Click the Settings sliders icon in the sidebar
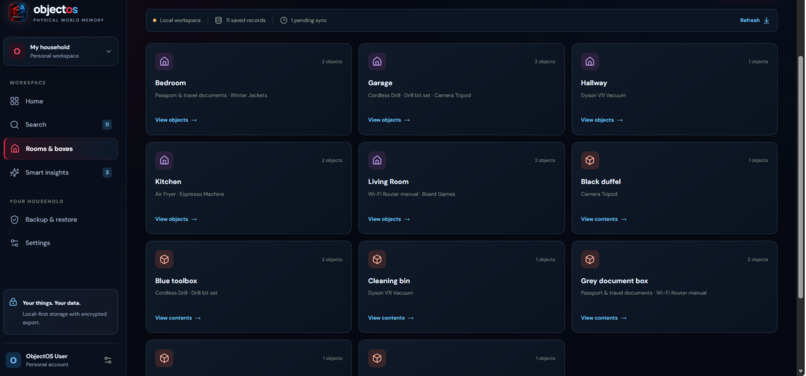 click(x=14, y=243)
